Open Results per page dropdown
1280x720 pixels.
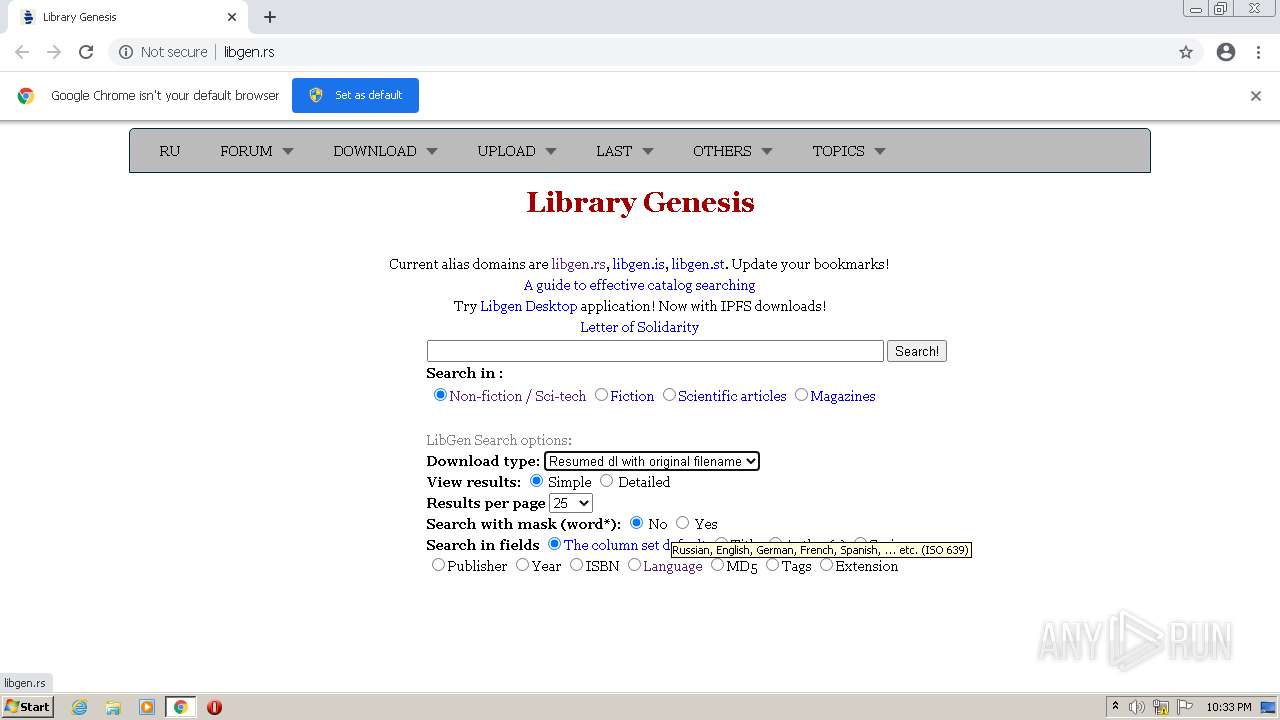[x=571, y=503]
